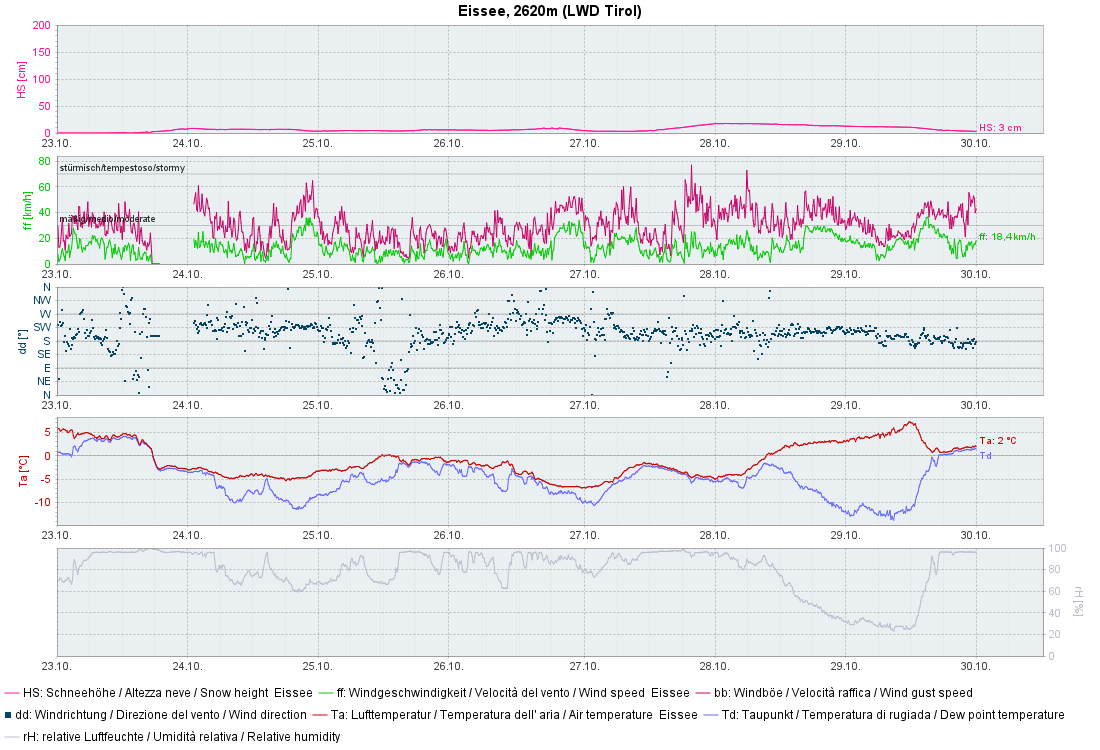Click the 'Ta [°C]' temperature axis title
This screenshot has height=750, width=1100.
coord(22,471)
